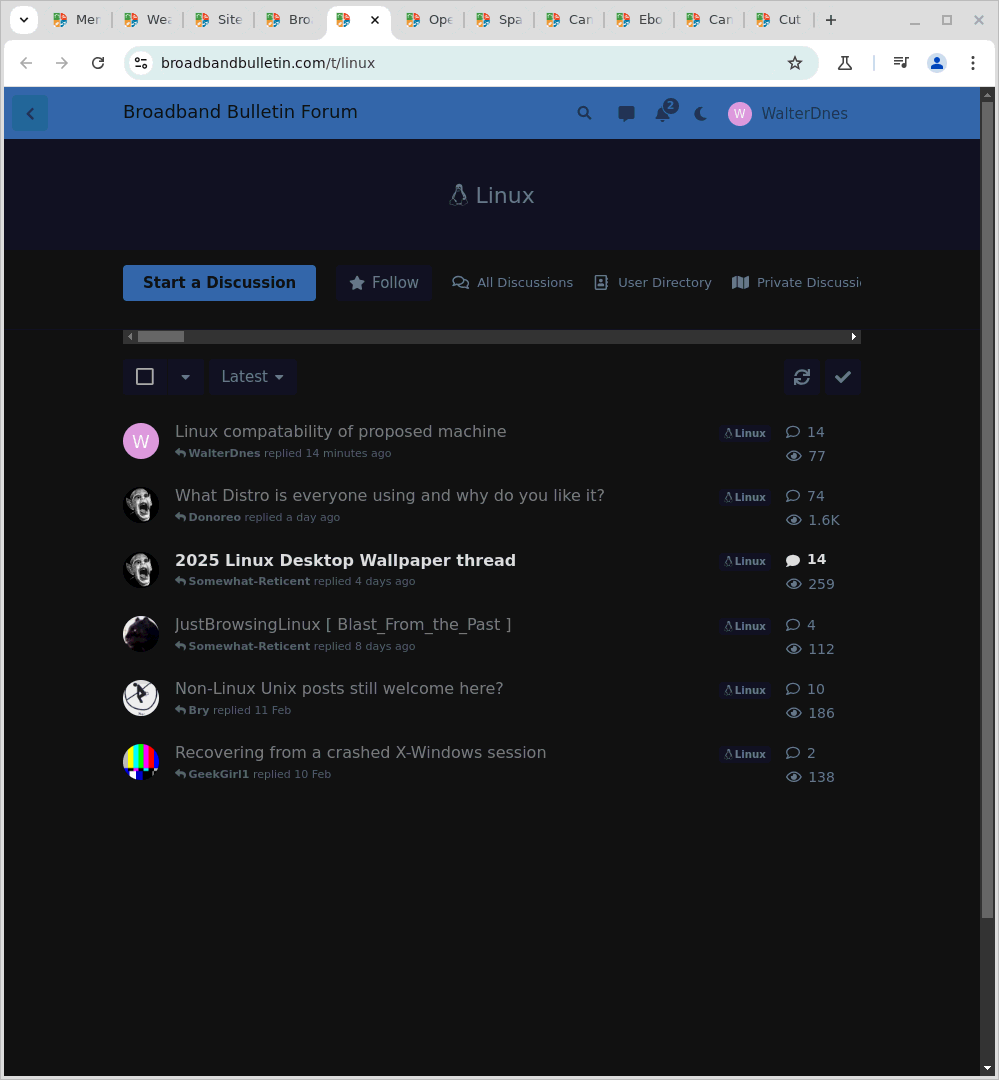Reload the page in browser
The height and width of the screenshot is (1080, 999).
[98, 63]
